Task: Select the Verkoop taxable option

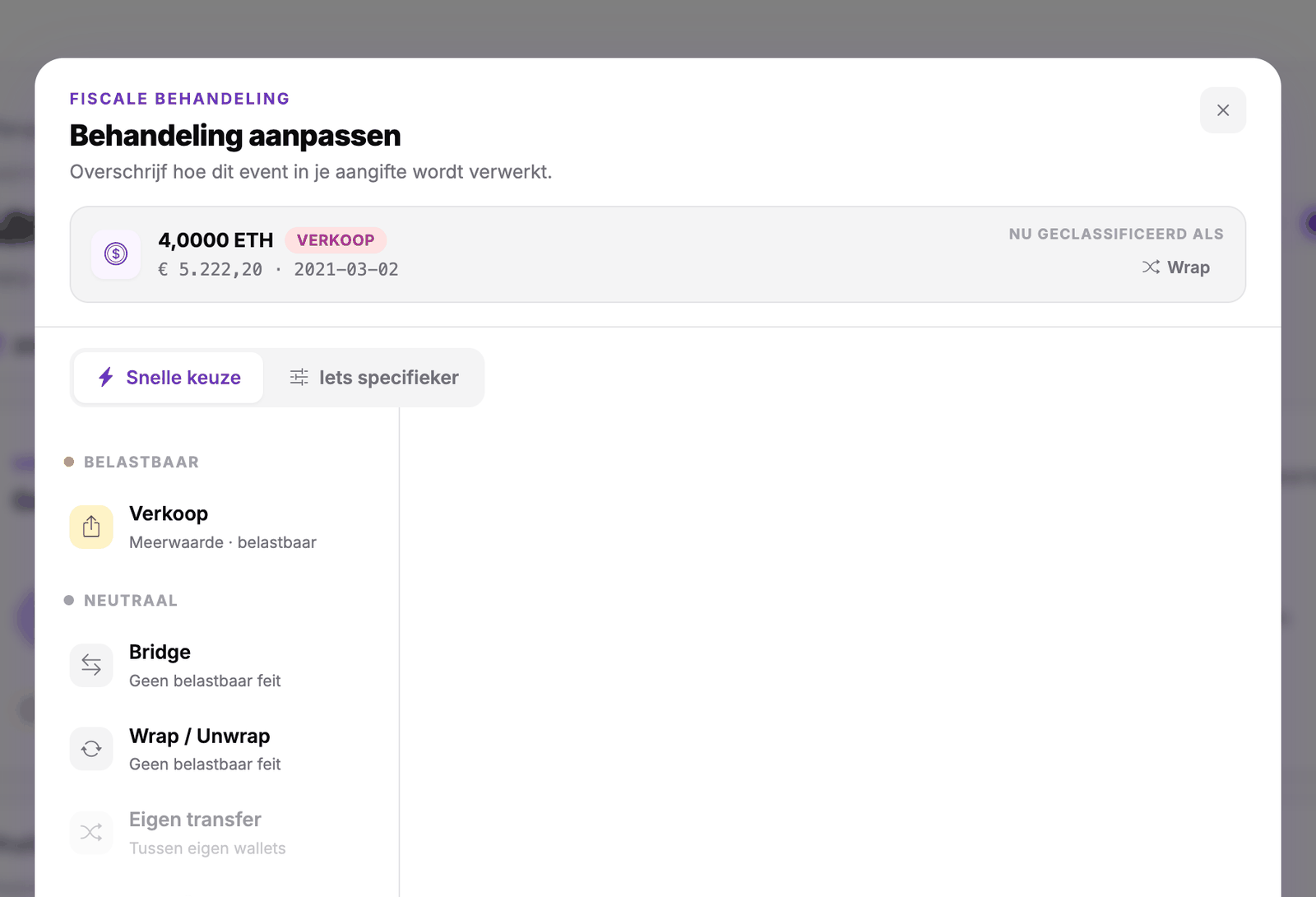Action: (222, 527)
